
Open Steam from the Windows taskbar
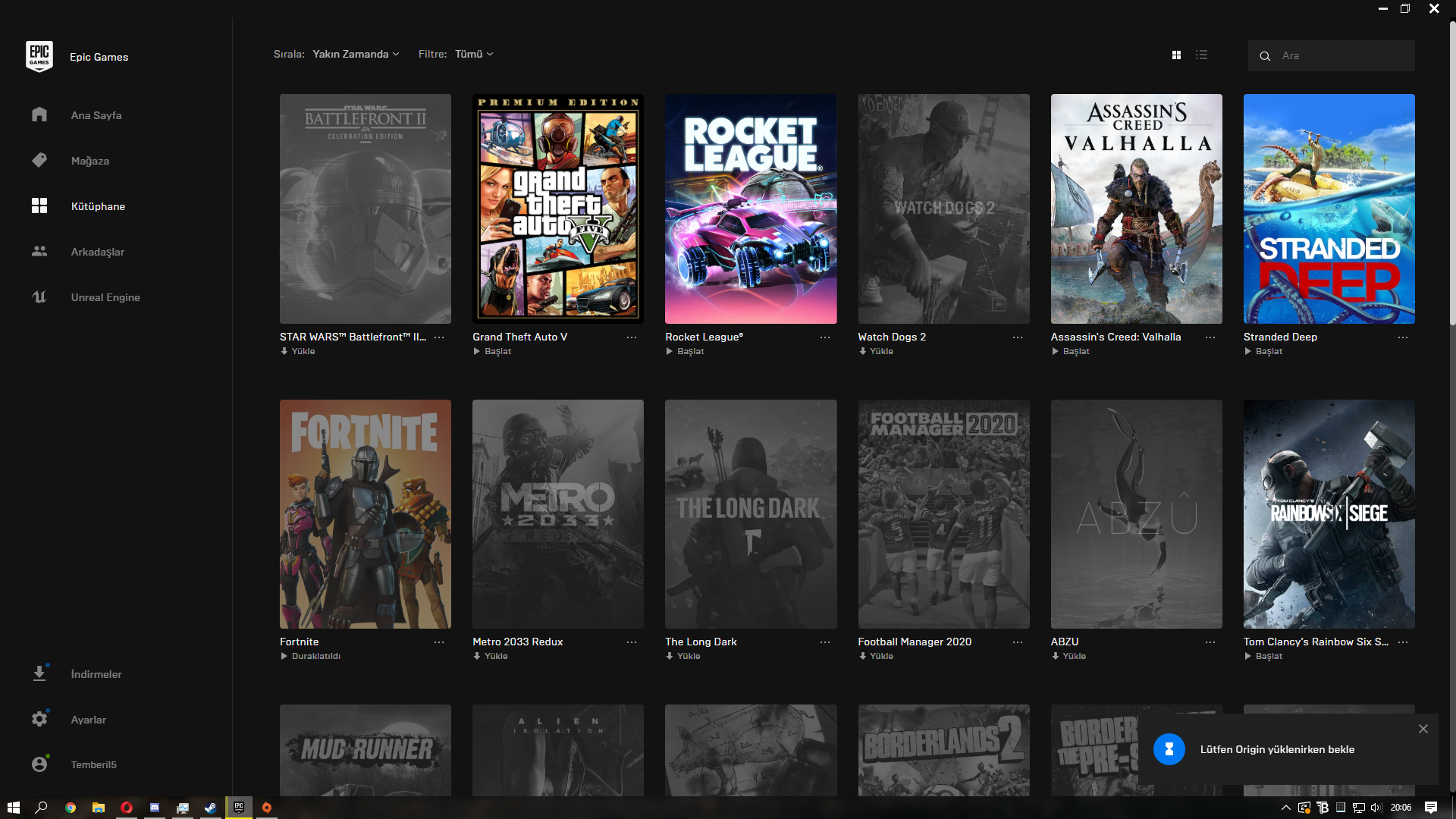pos(210,808)
